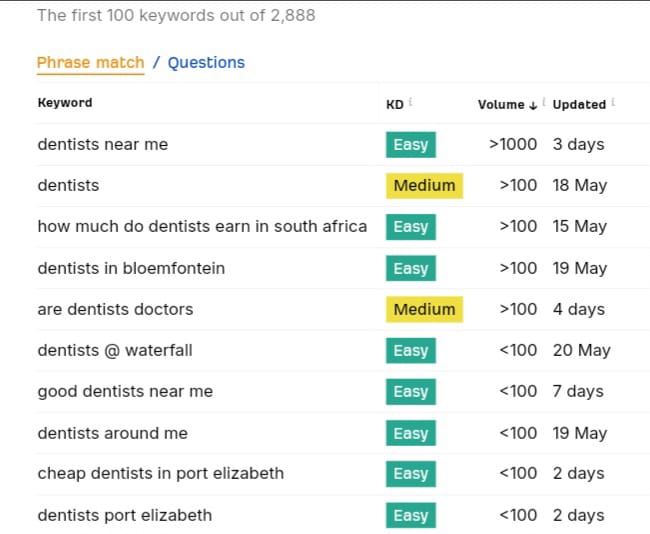Viewport: 650px width, 534px height.
Task: Switch to the Questions tab
Action: pyautogui.click(x=206, y=63)
